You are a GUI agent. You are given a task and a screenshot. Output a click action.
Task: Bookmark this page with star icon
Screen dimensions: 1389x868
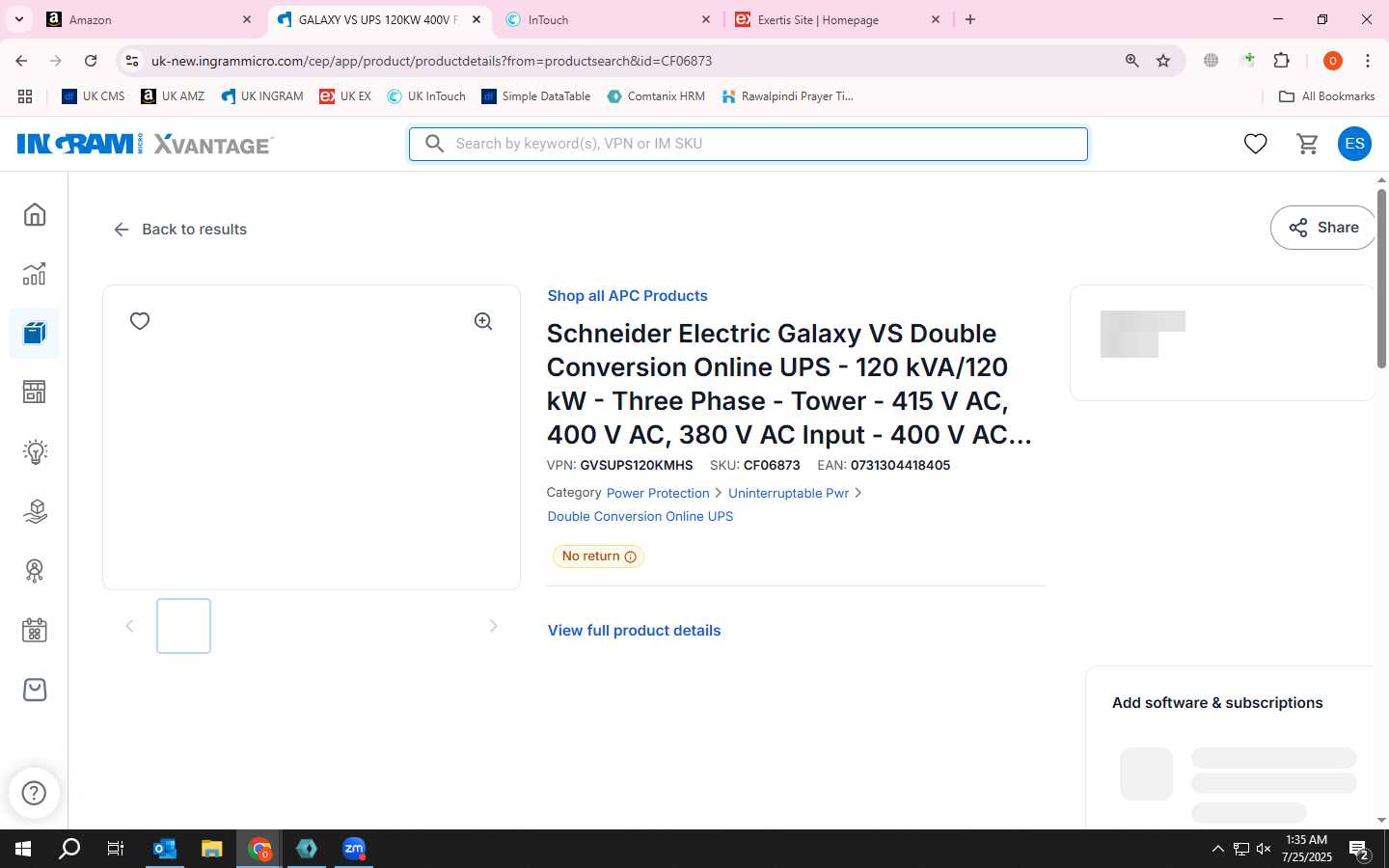click(1163, 61)
